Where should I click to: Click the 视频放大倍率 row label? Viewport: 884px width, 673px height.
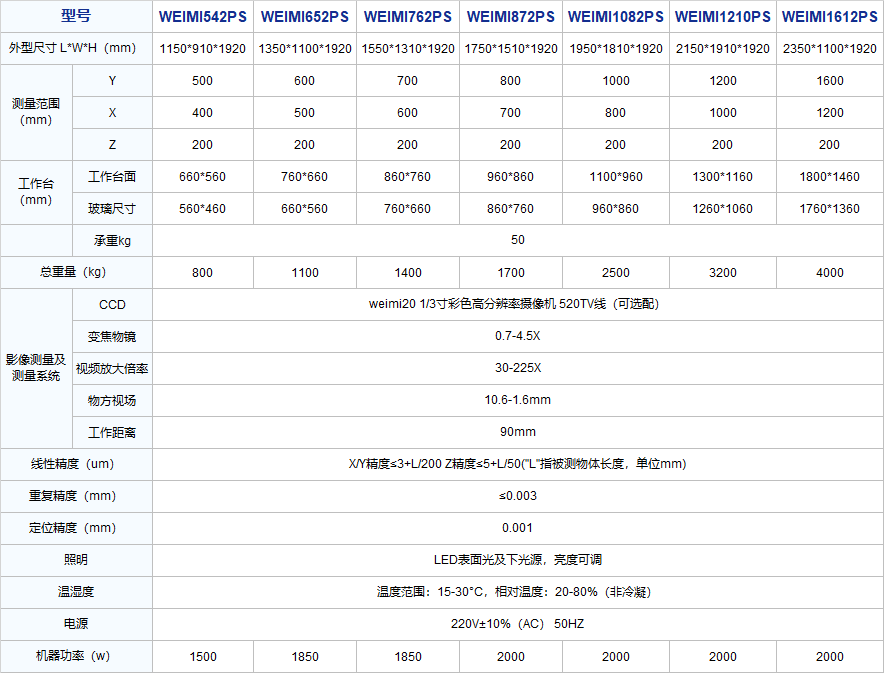pos(112,369)
